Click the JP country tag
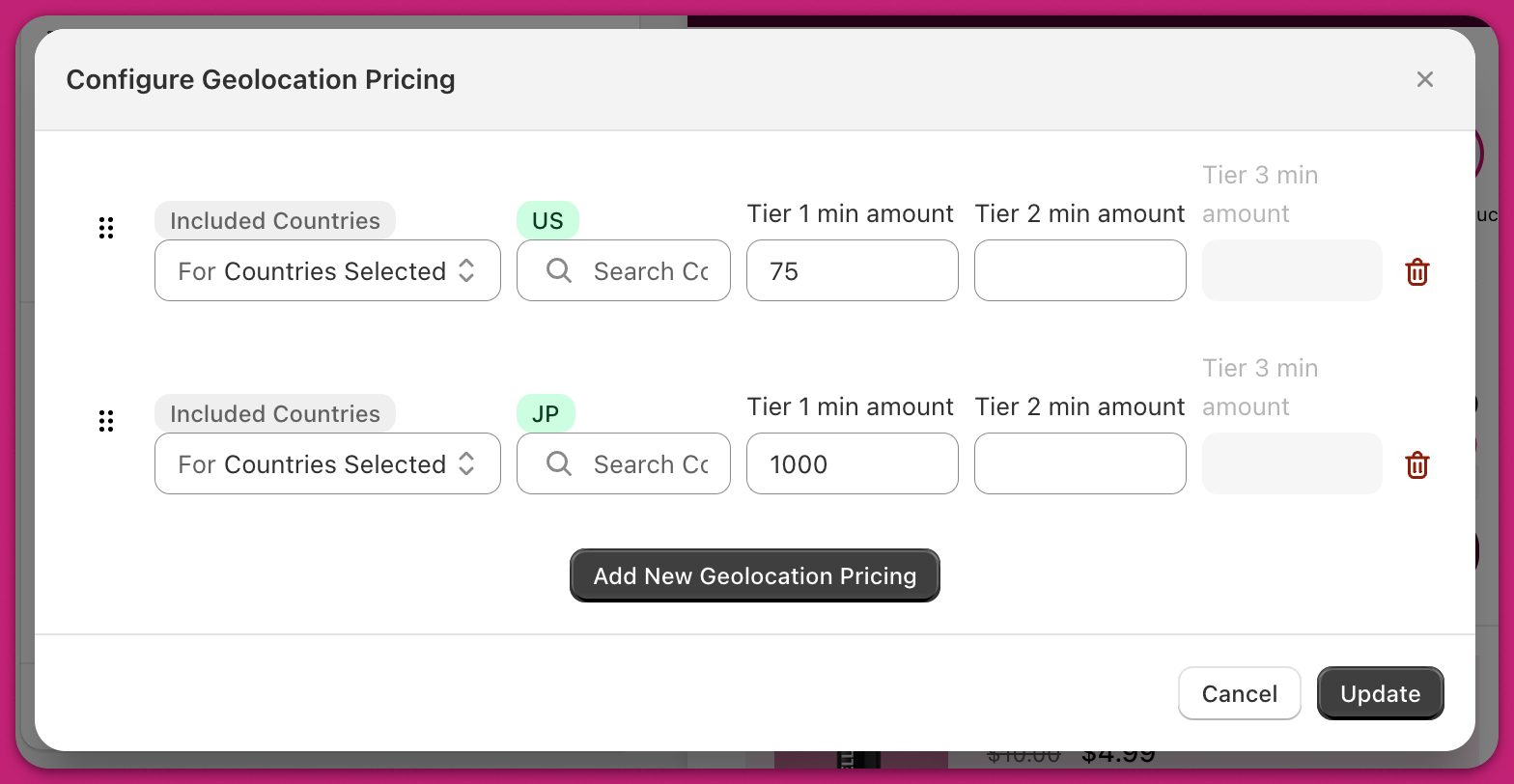This screenshot has width=1514, height=784. [546, 414]
